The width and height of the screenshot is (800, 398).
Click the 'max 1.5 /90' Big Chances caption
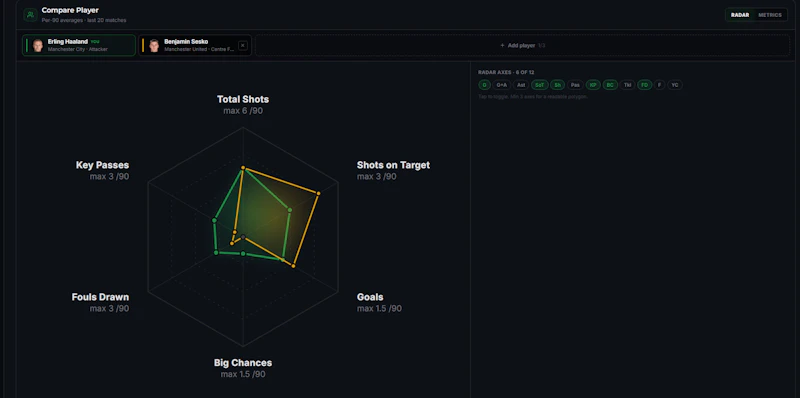[x=243, y=374]
